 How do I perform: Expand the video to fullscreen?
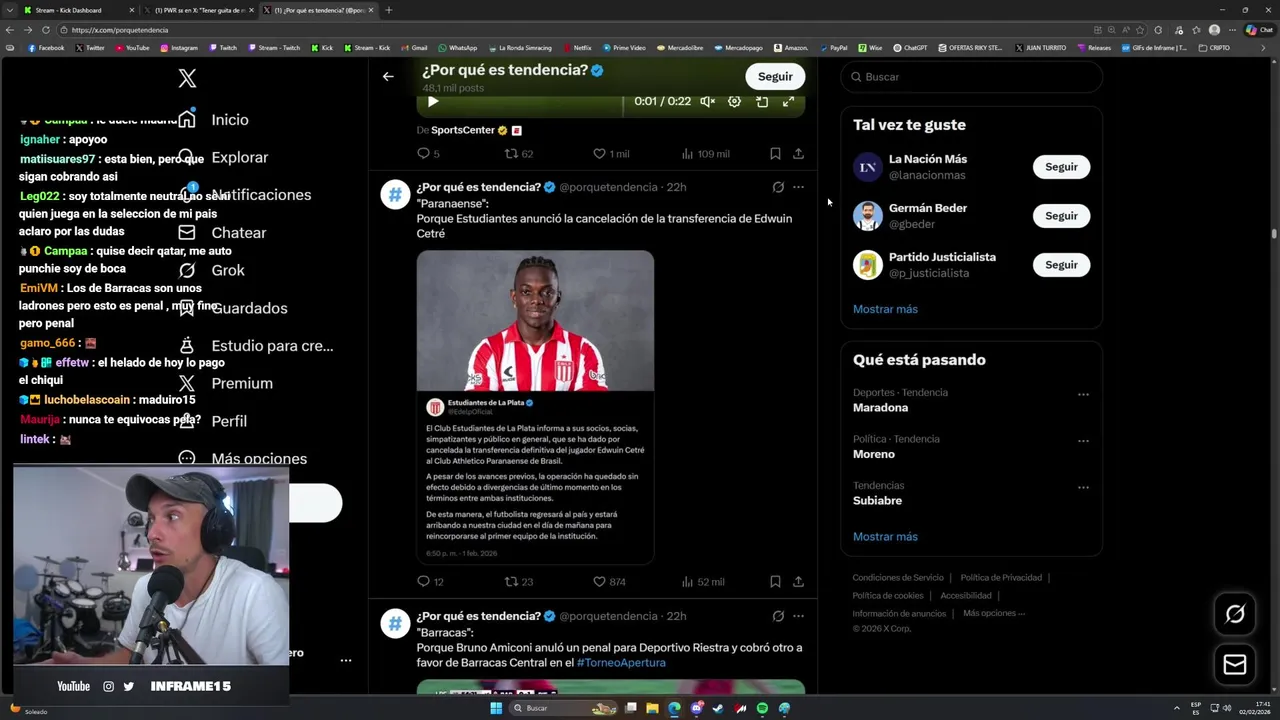[x=788, y=101]
